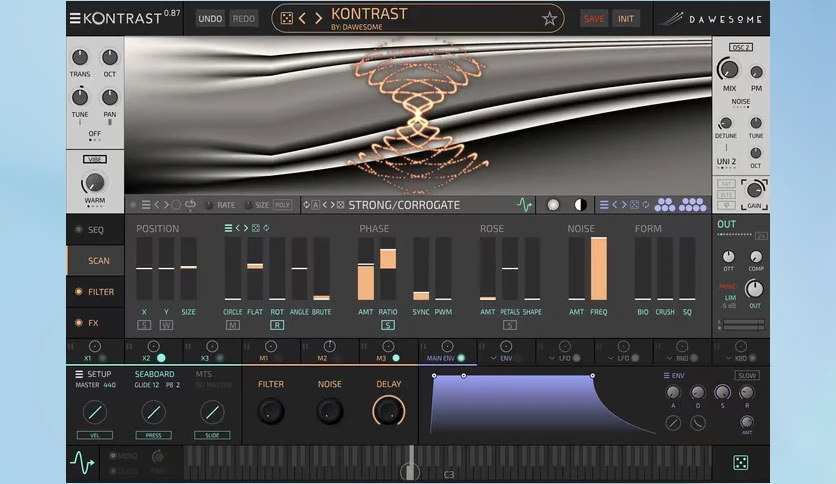Screen dimensions: 836x484
Task: Toggle the SEQ section power dot
Action: click(78, 229)
